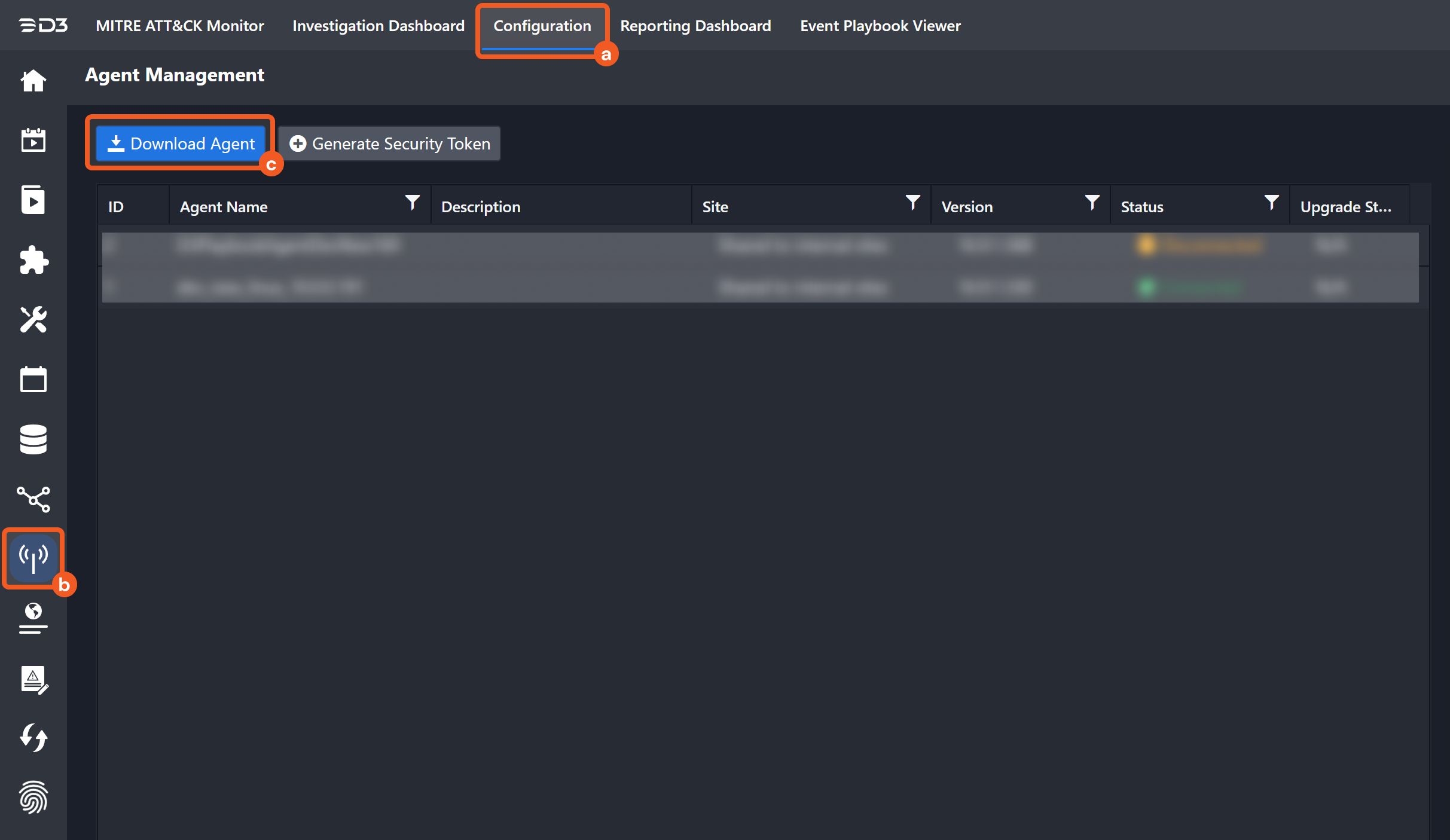Switch to the Configuration tab

coord(542,26)
